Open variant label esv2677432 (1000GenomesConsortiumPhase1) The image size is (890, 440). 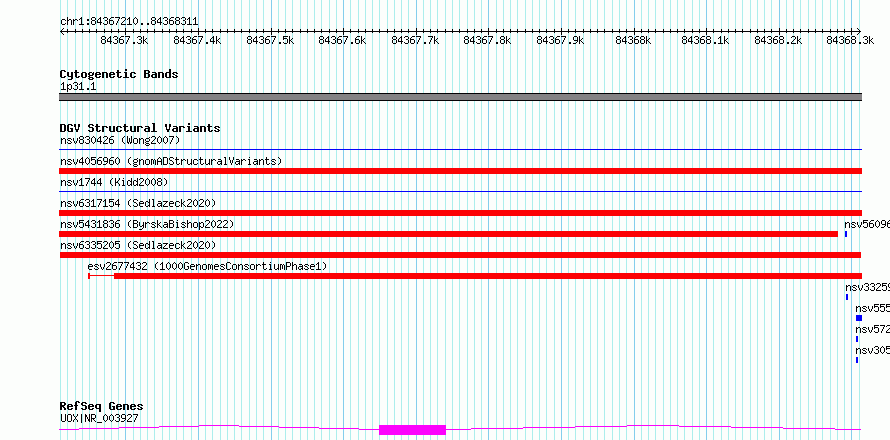point(207,266)
